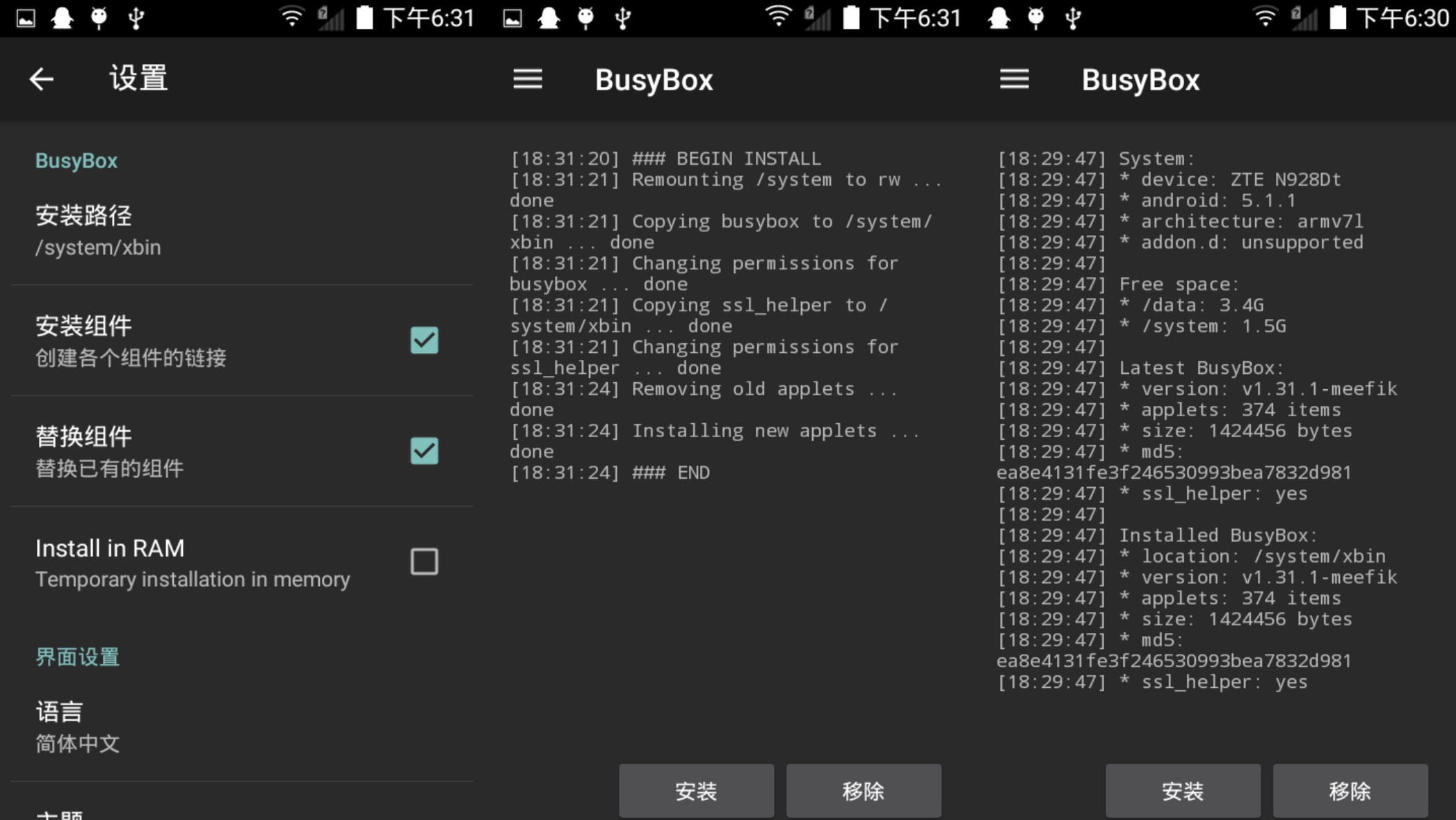This screenshot has height=820, width=1456.
Task: Tap the BusyBox settings section header
Action: 76,161
